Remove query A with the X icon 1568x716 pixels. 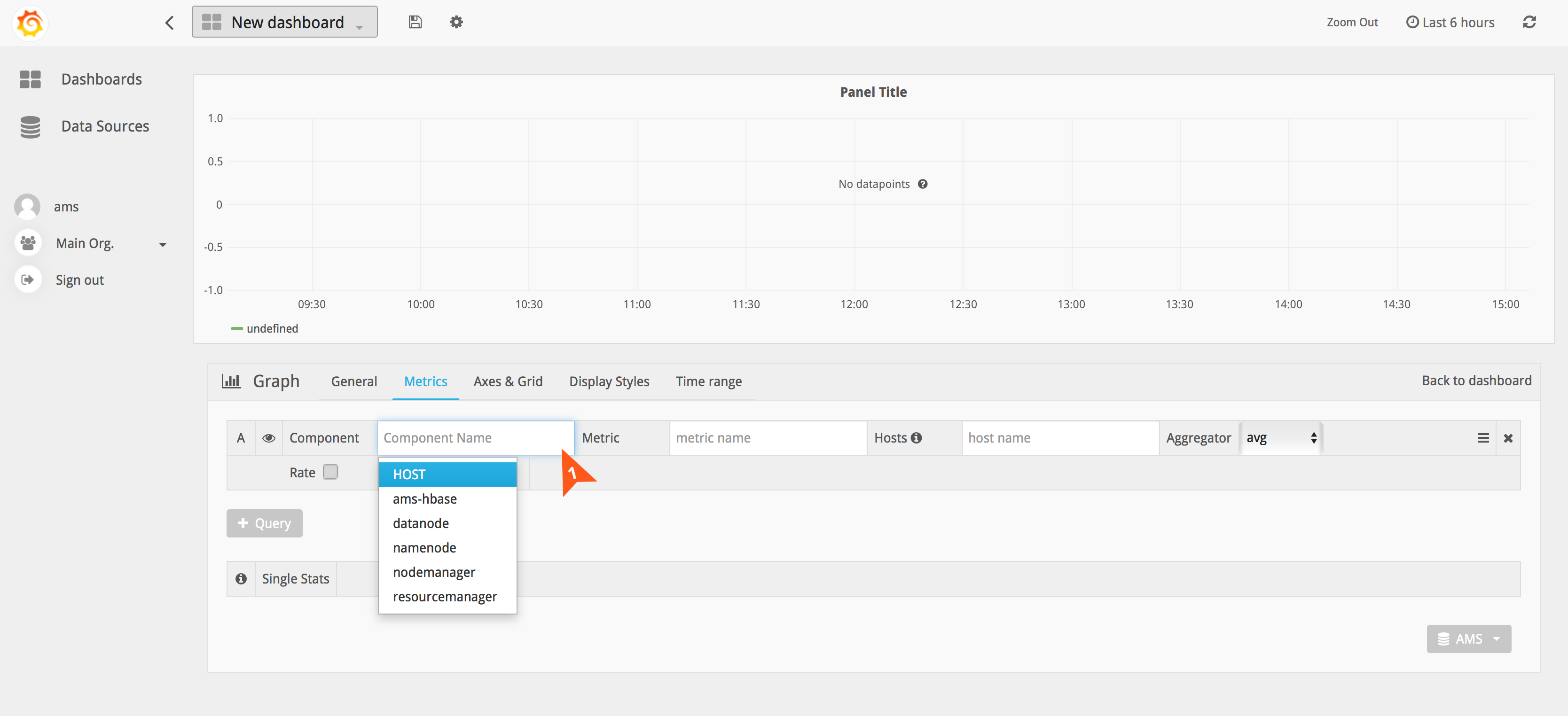tap(1508, 438)
